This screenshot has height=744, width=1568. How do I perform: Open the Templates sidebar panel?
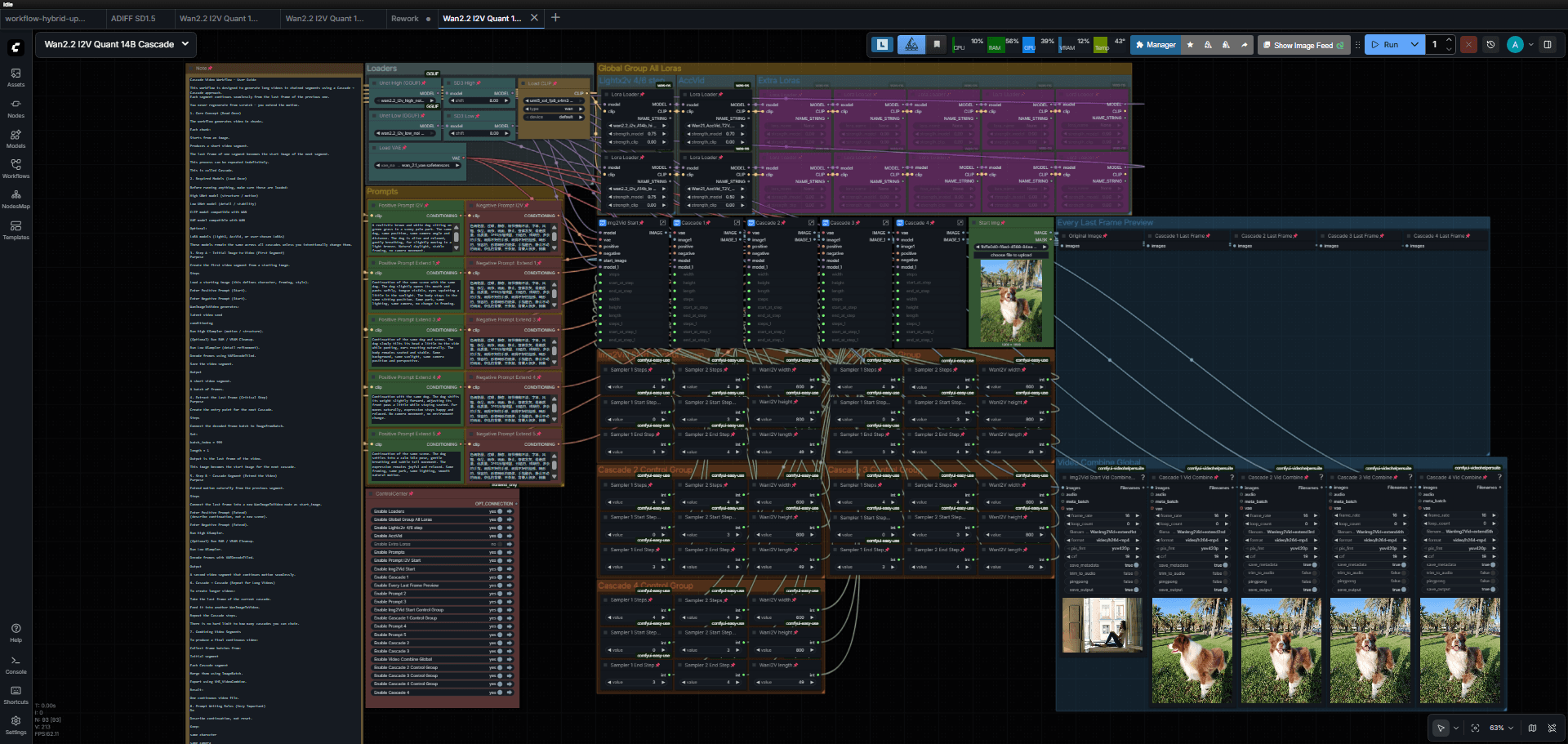pyautogui.click(x=16, y=230)
